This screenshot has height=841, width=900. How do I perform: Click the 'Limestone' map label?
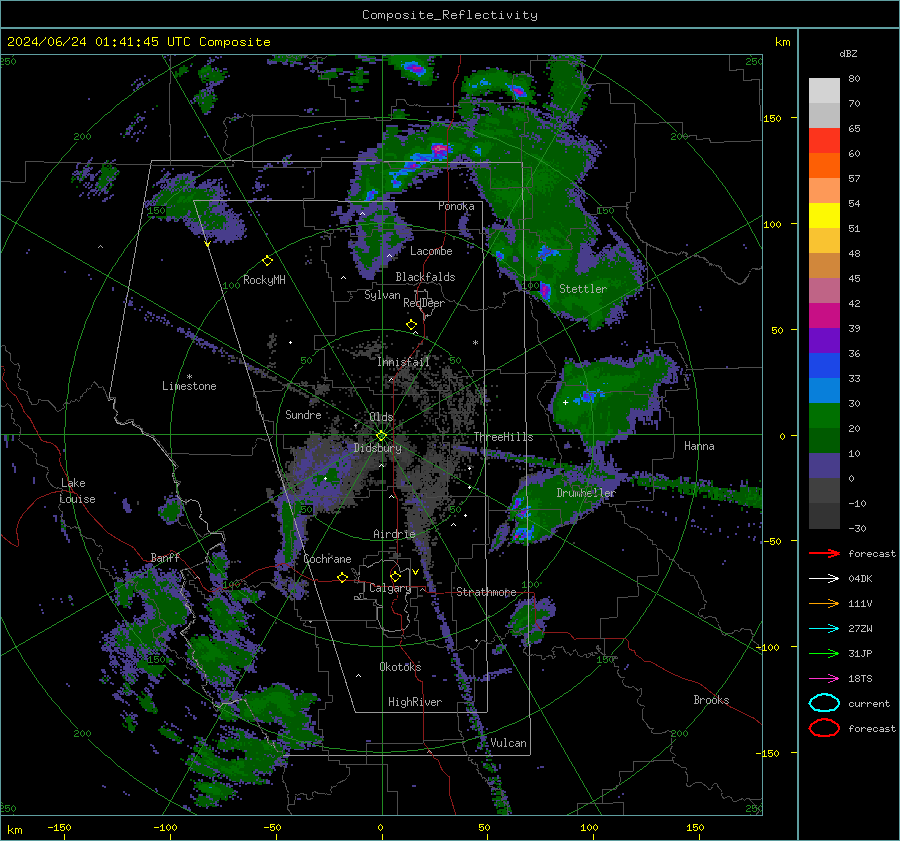189,386
